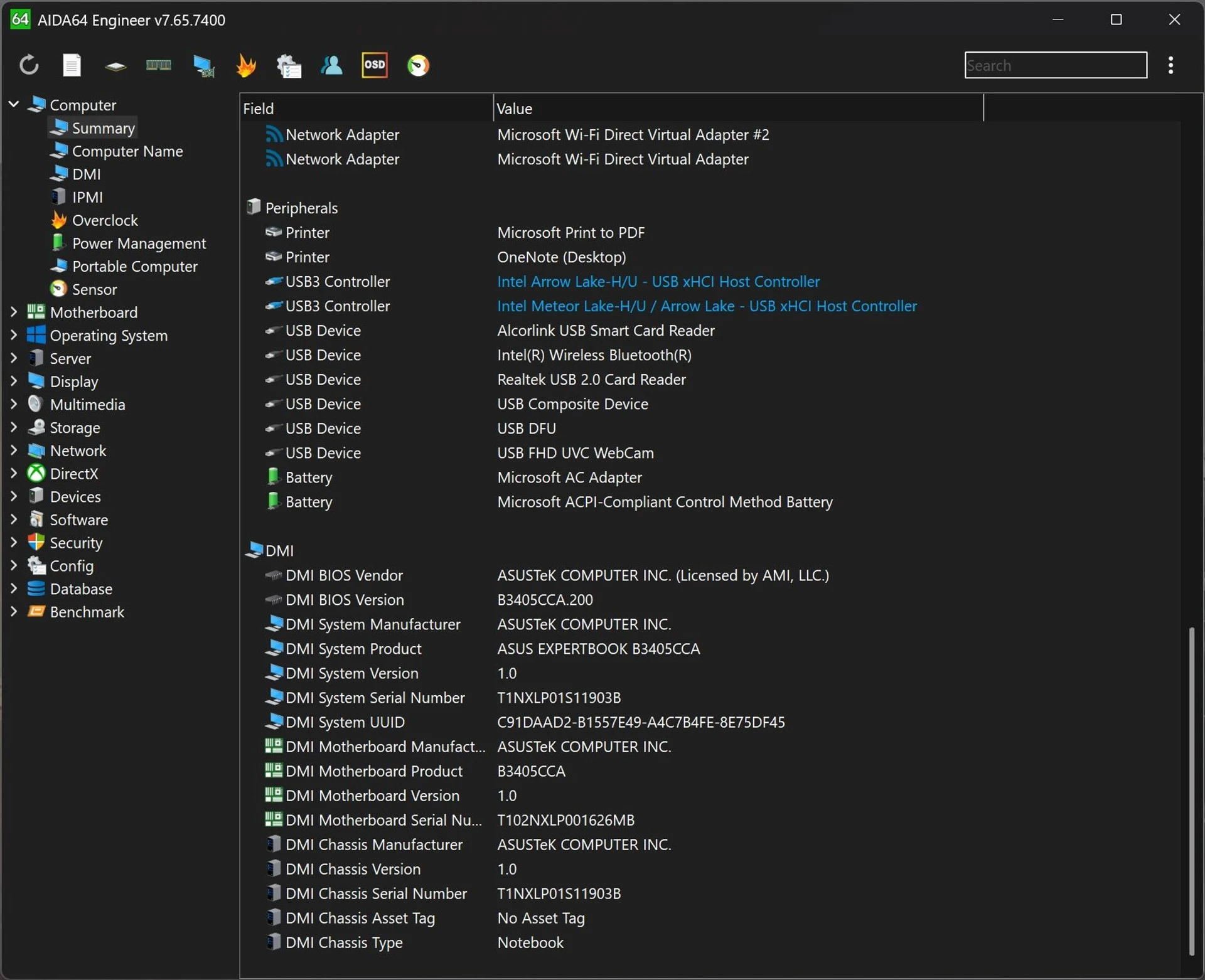Viewport: 1205px width, 980px height.
Task: Select the Security tree item
Action: coord(65,543)
